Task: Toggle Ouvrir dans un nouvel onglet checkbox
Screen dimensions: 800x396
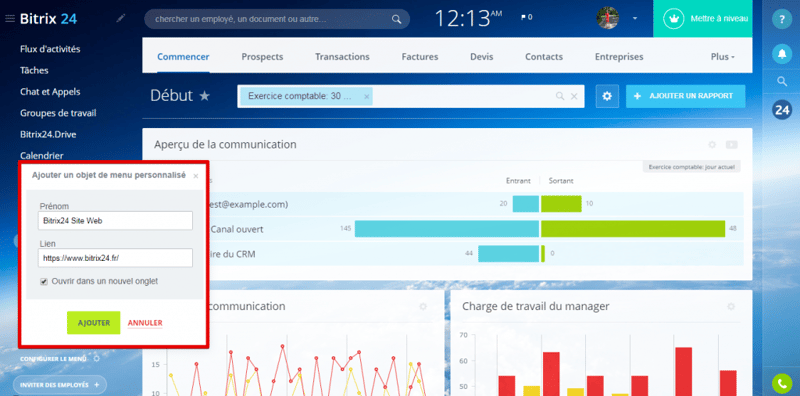Action: coord(44,281)
